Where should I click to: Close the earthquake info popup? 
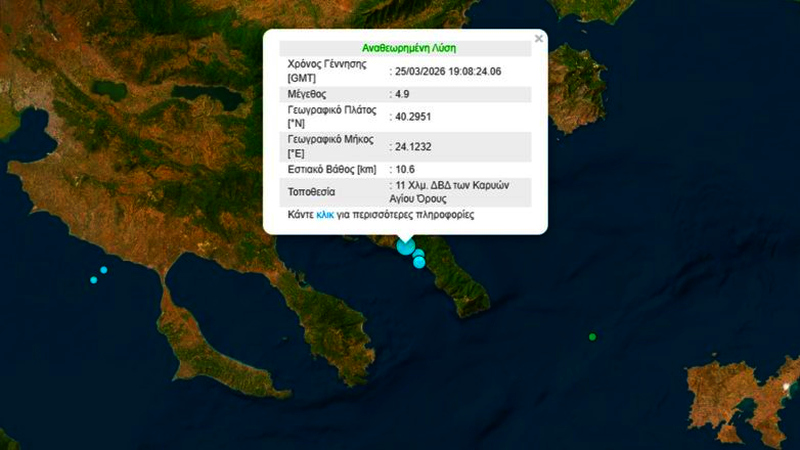tap(539, 39)
